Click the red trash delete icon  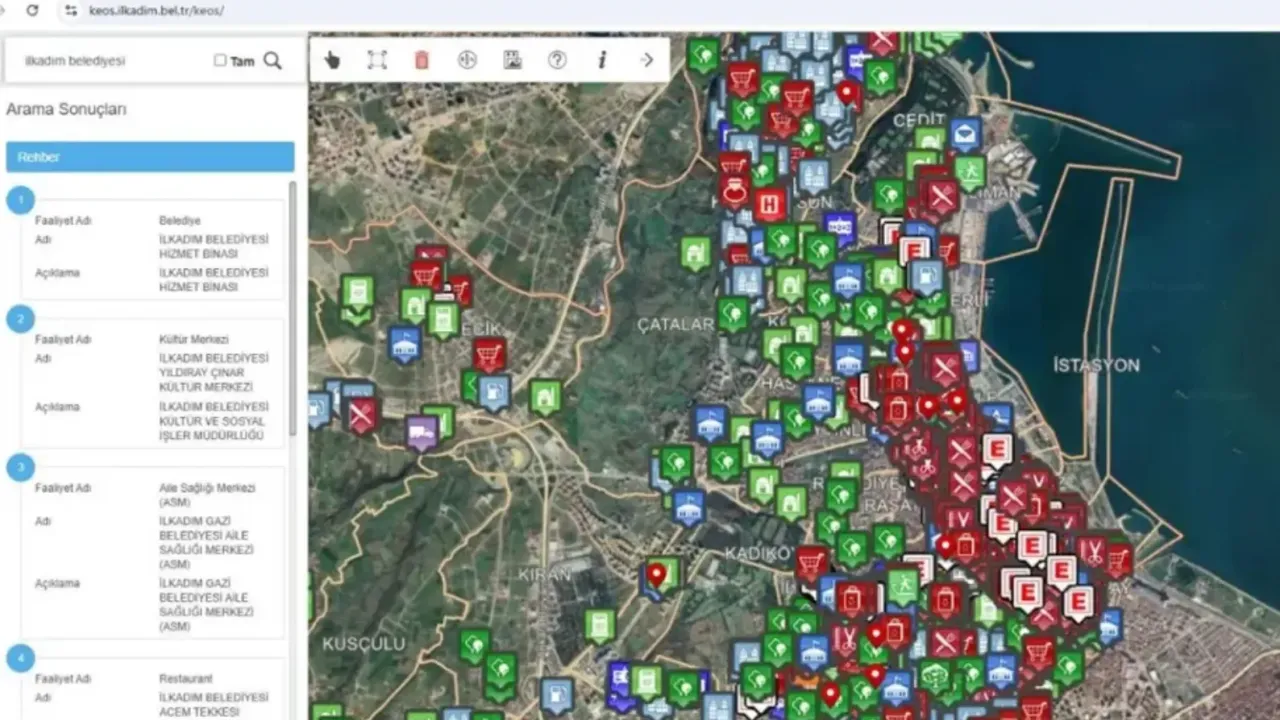pyautogui.click(x=422, y=60)
